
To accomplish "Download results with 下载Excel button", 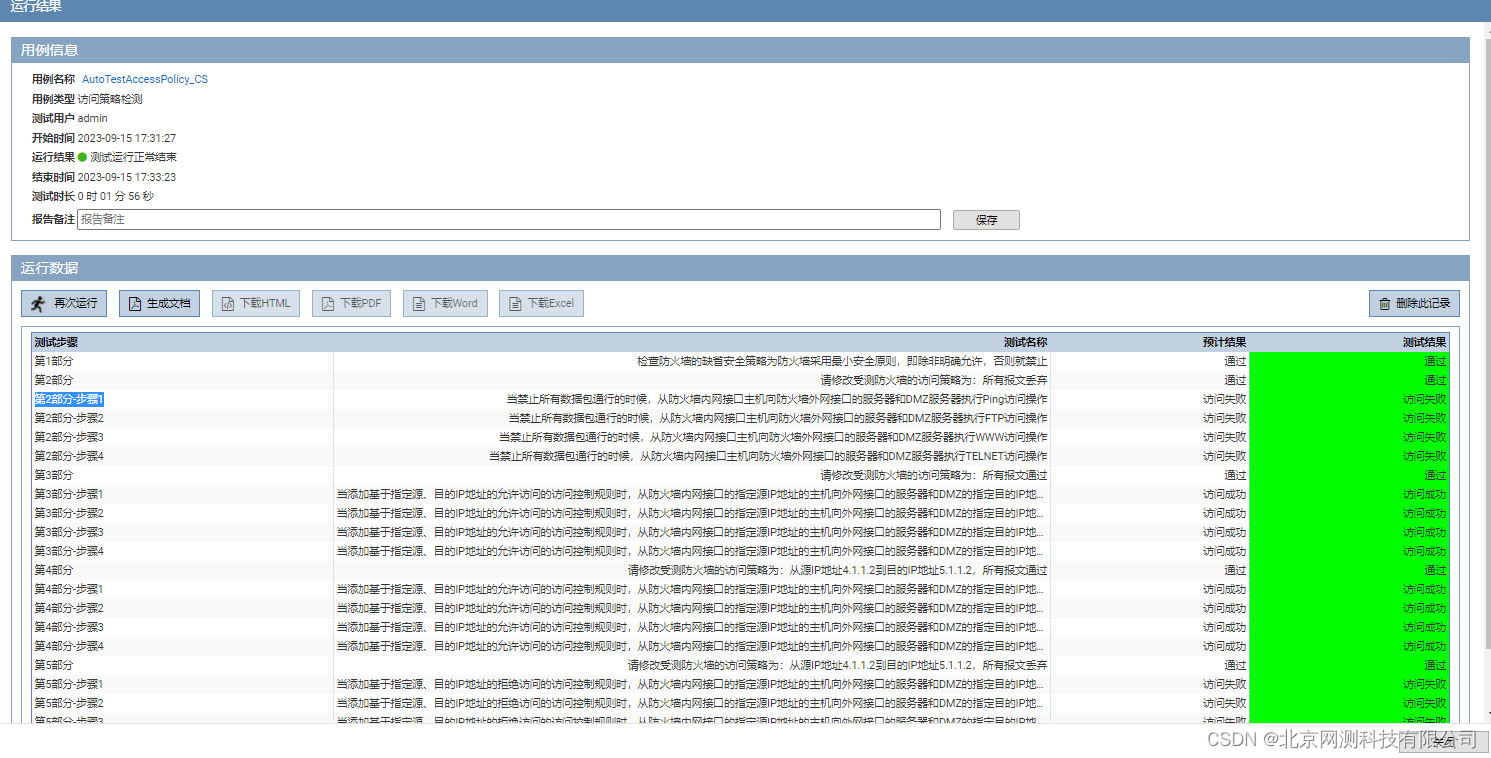I will point(541,303).
